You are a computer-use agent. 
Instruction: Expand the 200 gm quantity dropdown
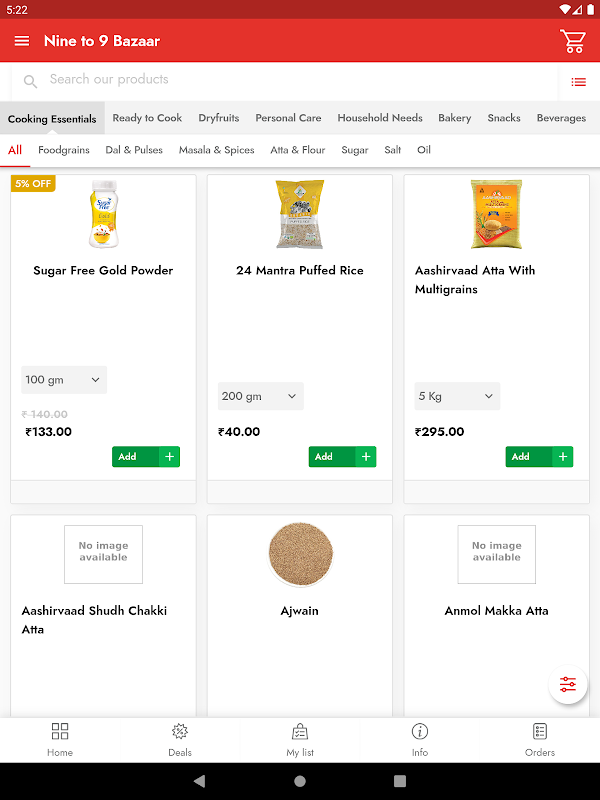(x=260, y=396)
